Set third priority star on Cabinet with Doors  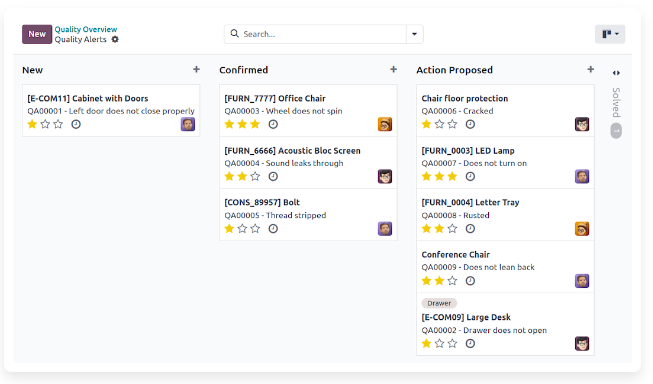click(58, 124)
